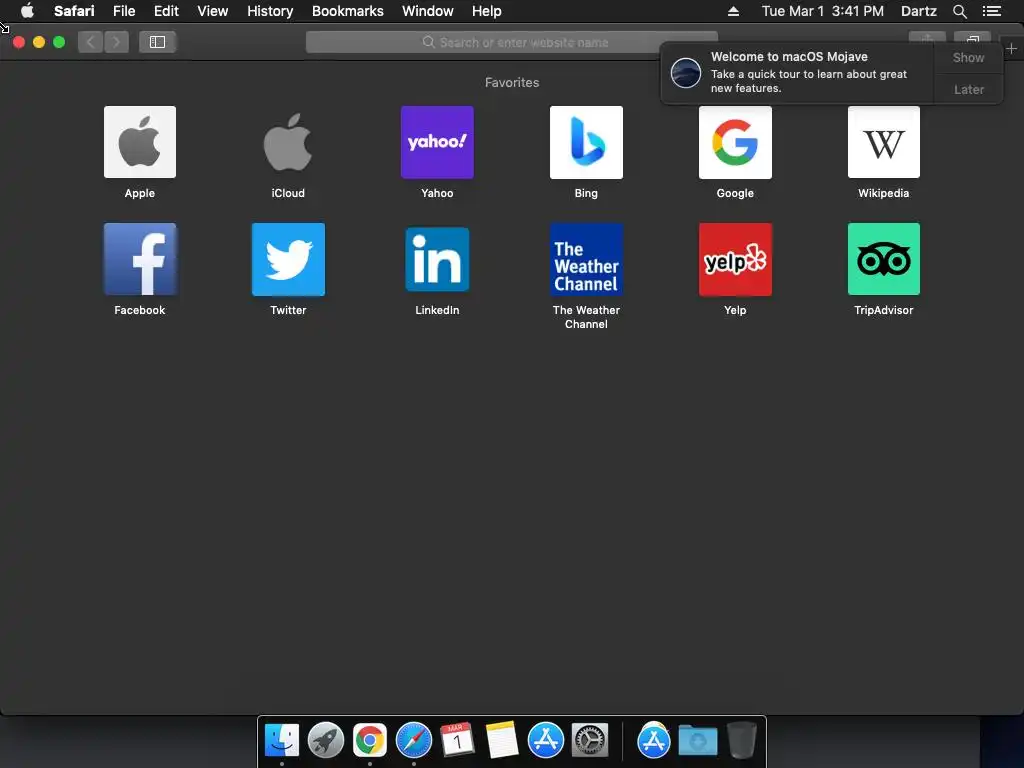Viewport: 1024px width, 768px height.
Task: Open The Weather Channel favorite
Action: pyautogui.click(x=586, y=259)
